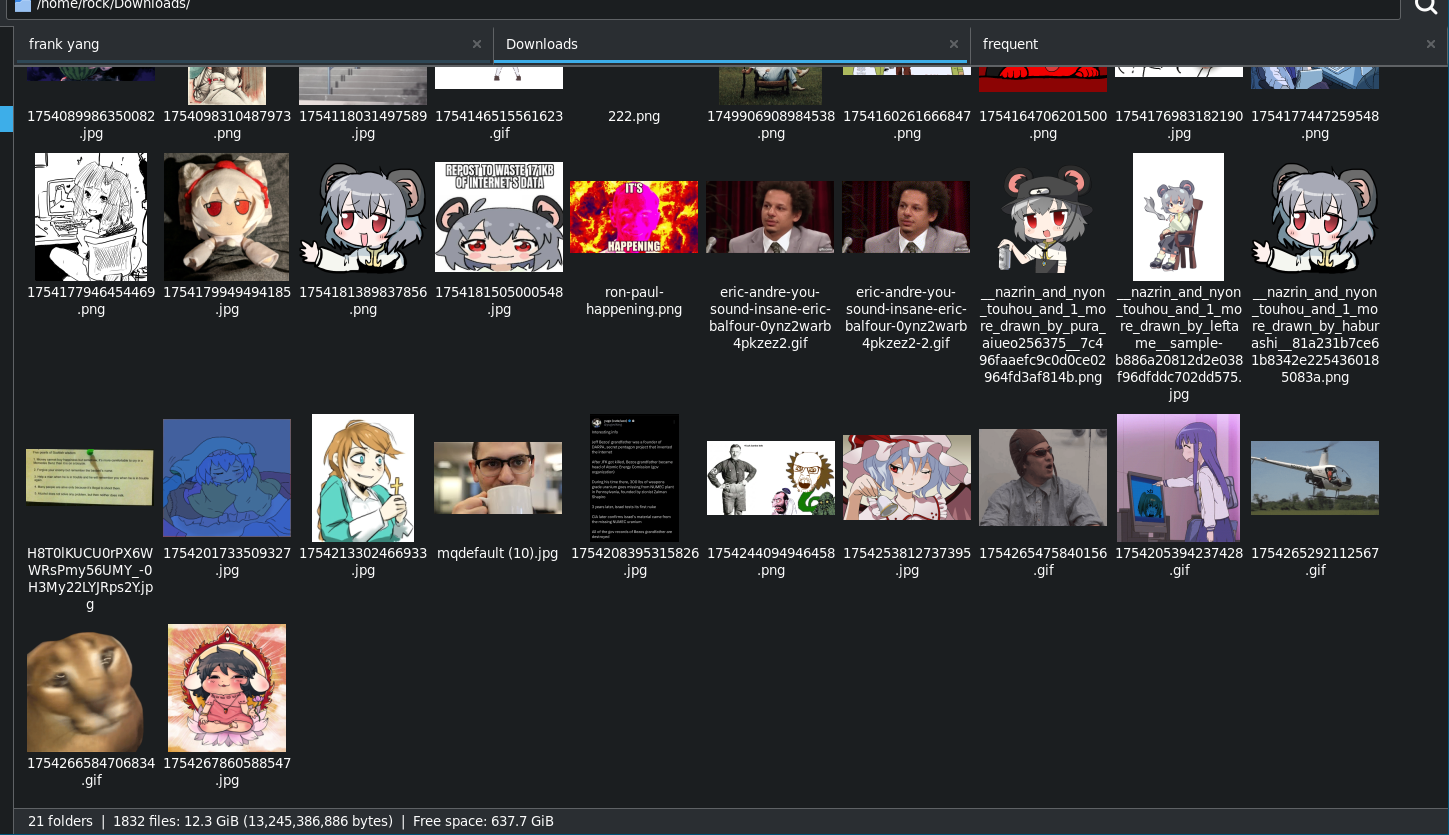
Task: Select file name 1754098310487973.png
Action: pos(227,124)
